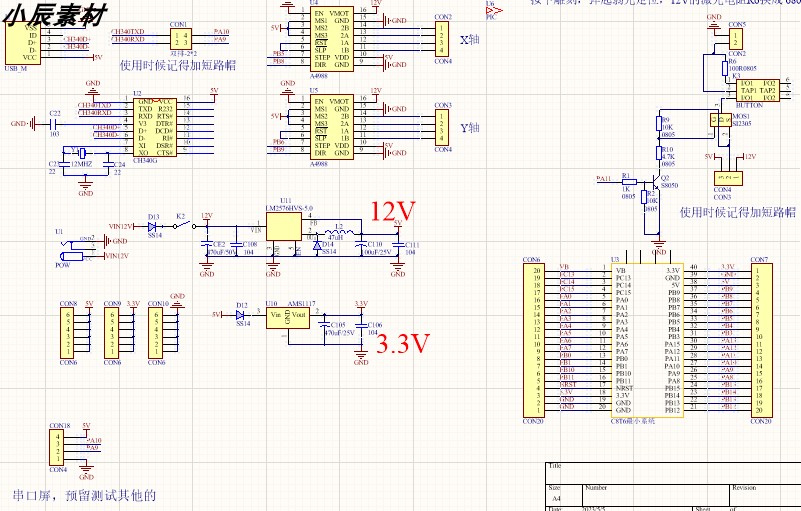Select the CON10 GND pin header
Screen dimensions: 801x511
[x=156, y=333]
